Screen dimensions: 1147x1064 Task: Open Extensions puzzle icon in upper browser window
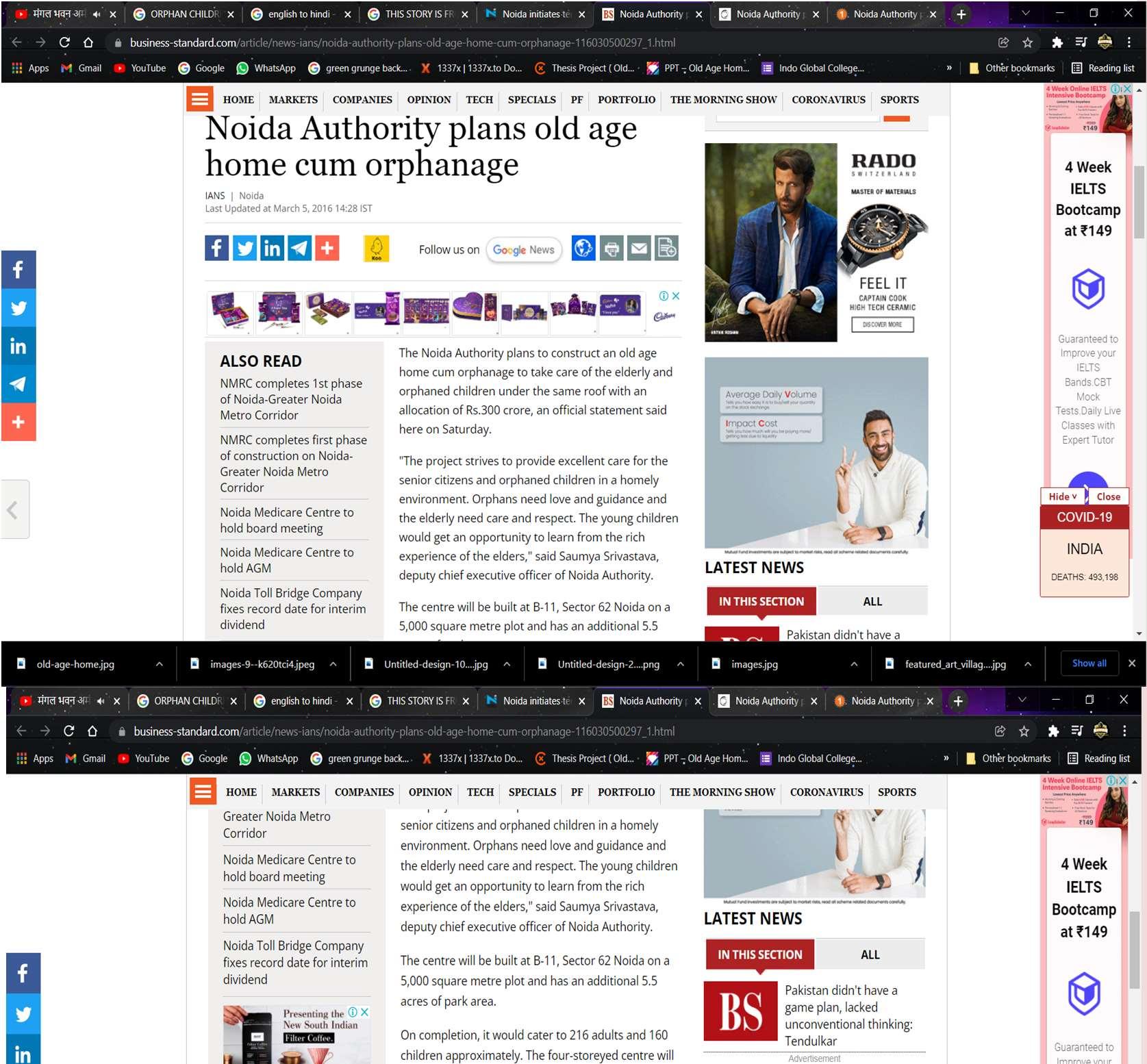pos(1057,42)
